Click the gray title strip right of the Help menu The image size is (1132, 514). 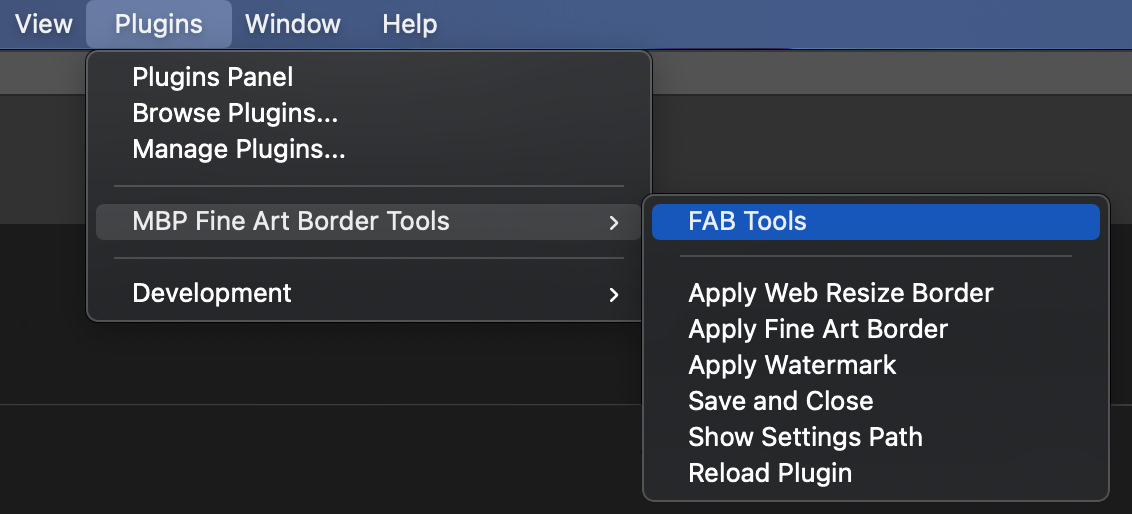click(x=800, y=24)
